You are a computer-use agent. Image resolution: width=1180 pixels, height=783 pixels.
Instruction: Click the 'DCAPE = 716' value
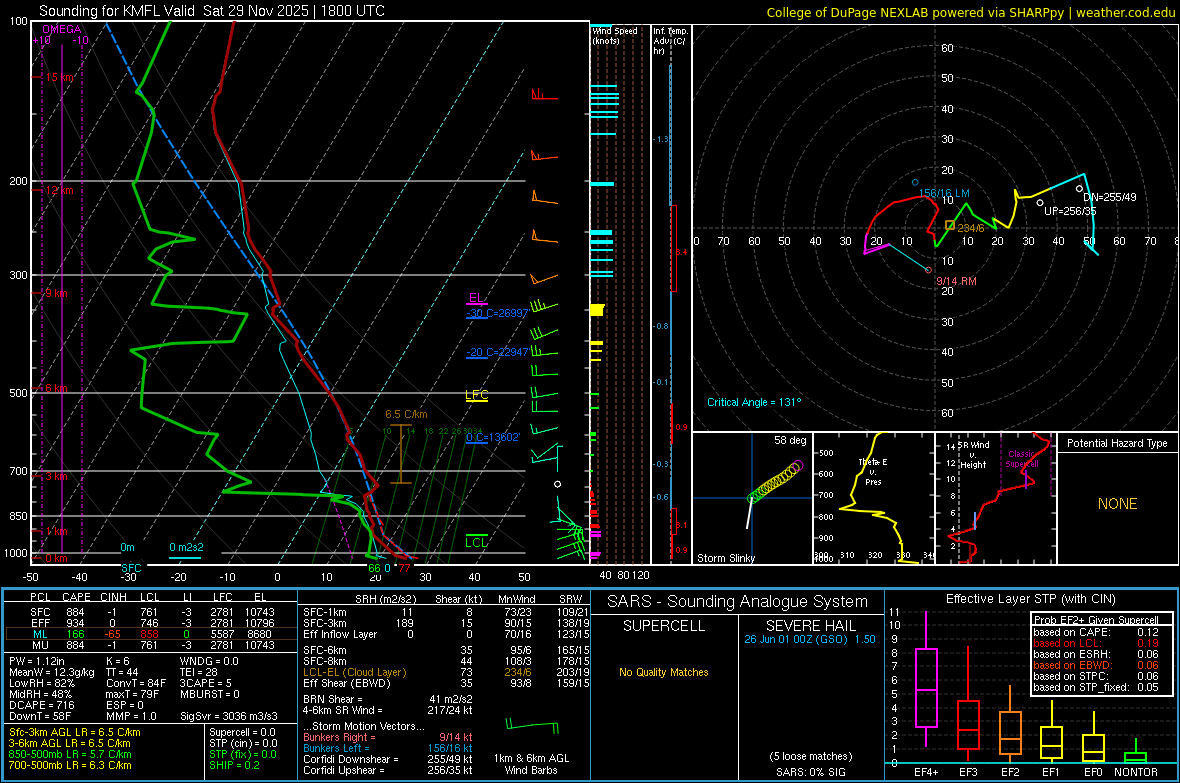click(41, 705)
